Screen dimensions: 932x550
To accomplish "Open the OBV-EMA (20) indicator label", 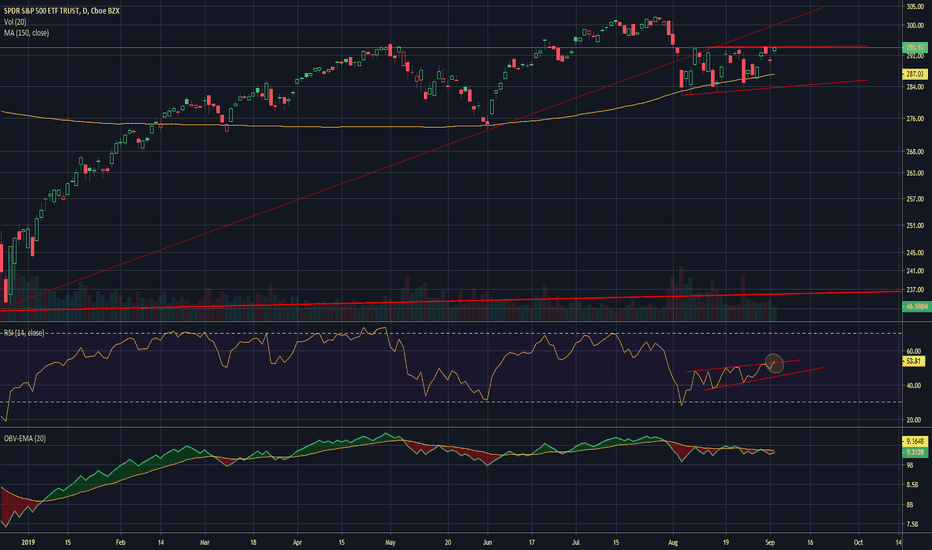I will tap(25, 438).
